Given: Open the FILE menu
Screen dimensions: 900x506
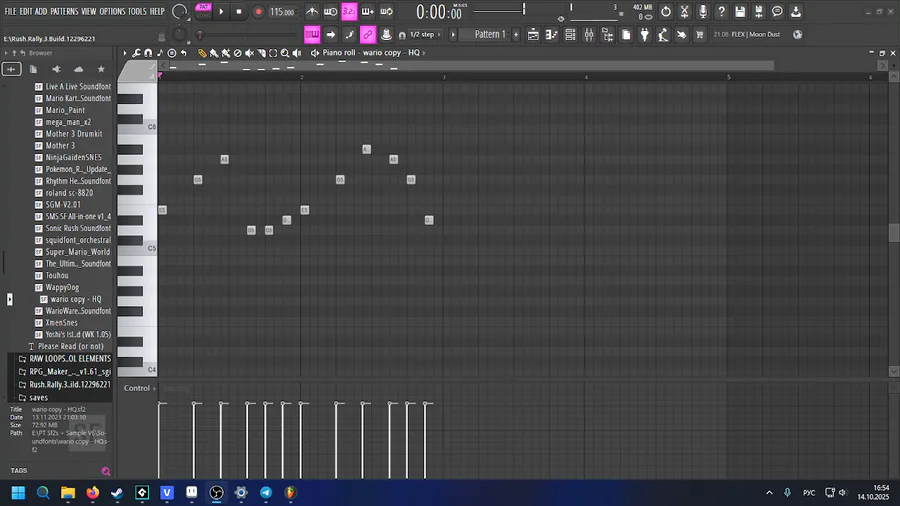Looking at the screenshot, I should [x=10, y=11].
